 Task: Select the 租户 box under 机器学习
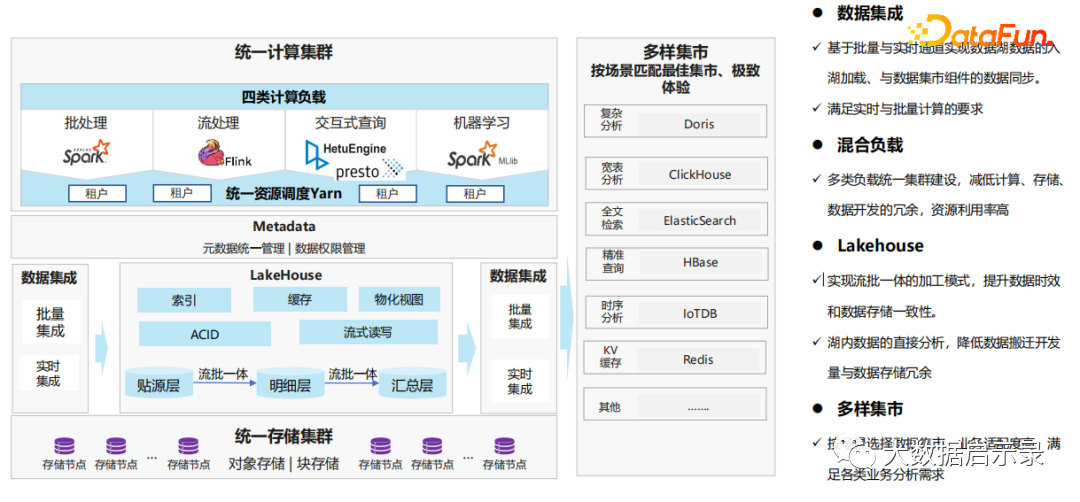475,194
